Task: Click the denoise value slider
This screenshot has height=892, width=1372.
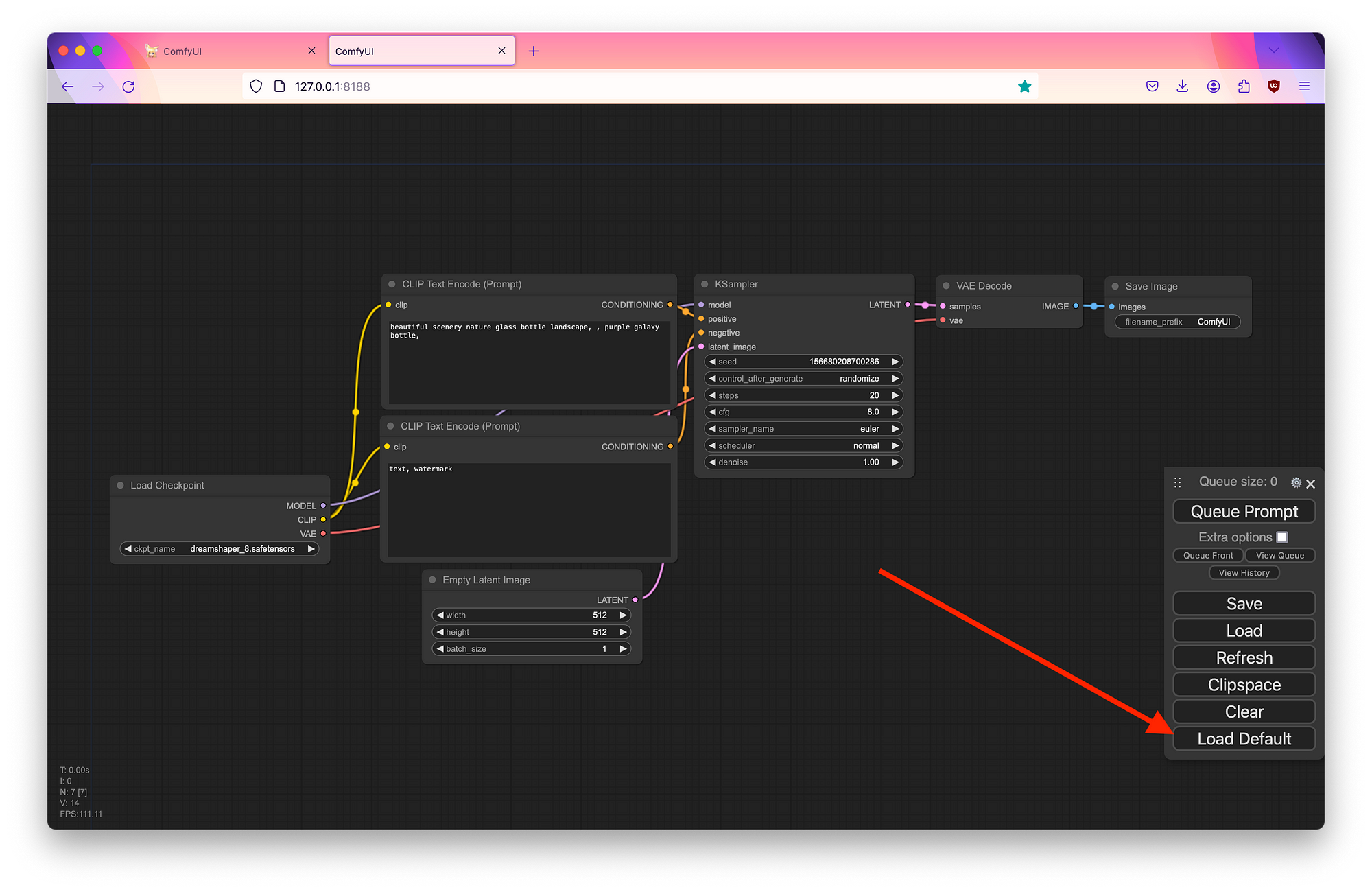Action: click(803, 462)
